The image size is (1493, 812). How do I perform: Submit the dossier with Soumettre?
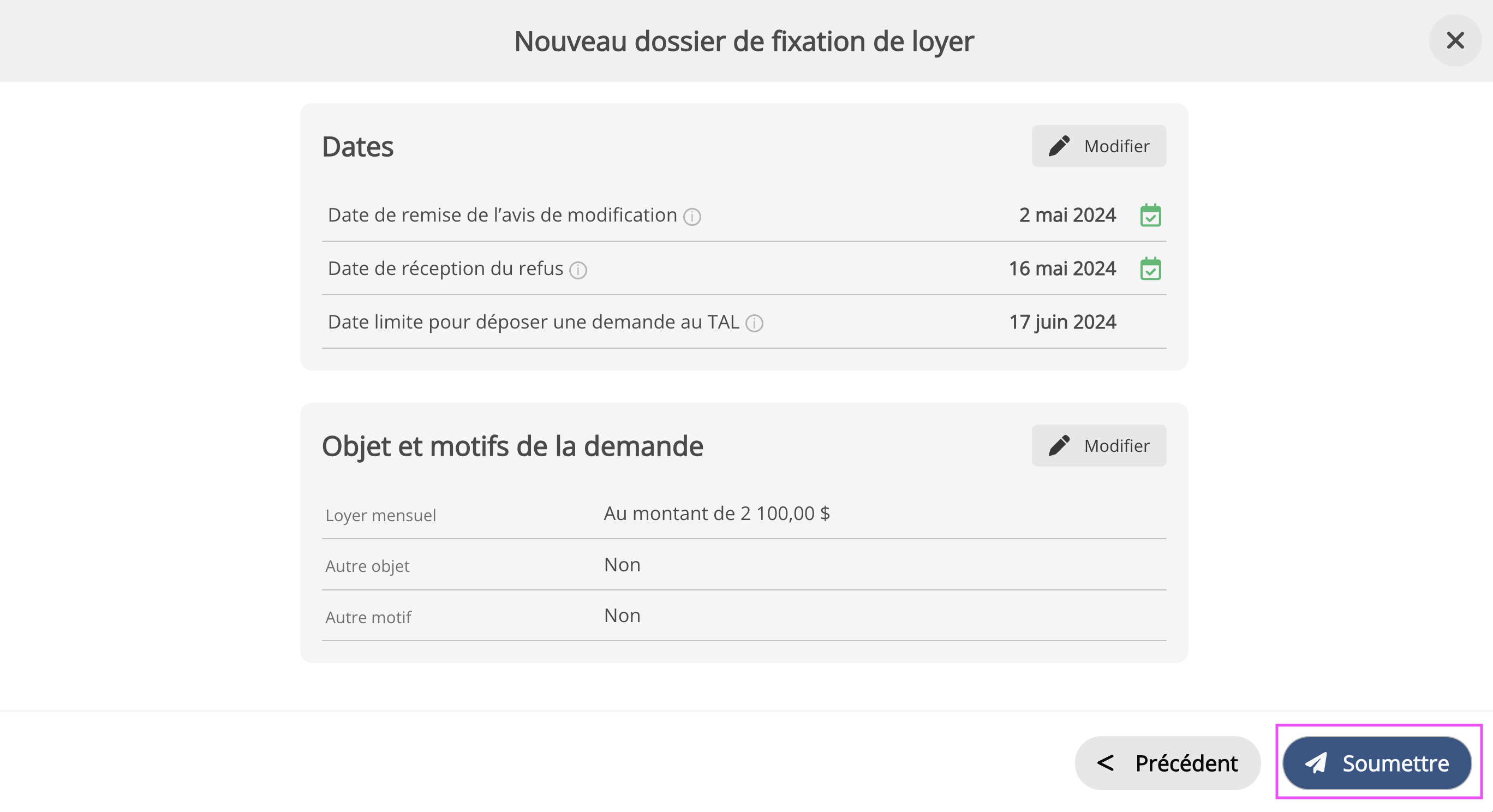click(1377, 763)
